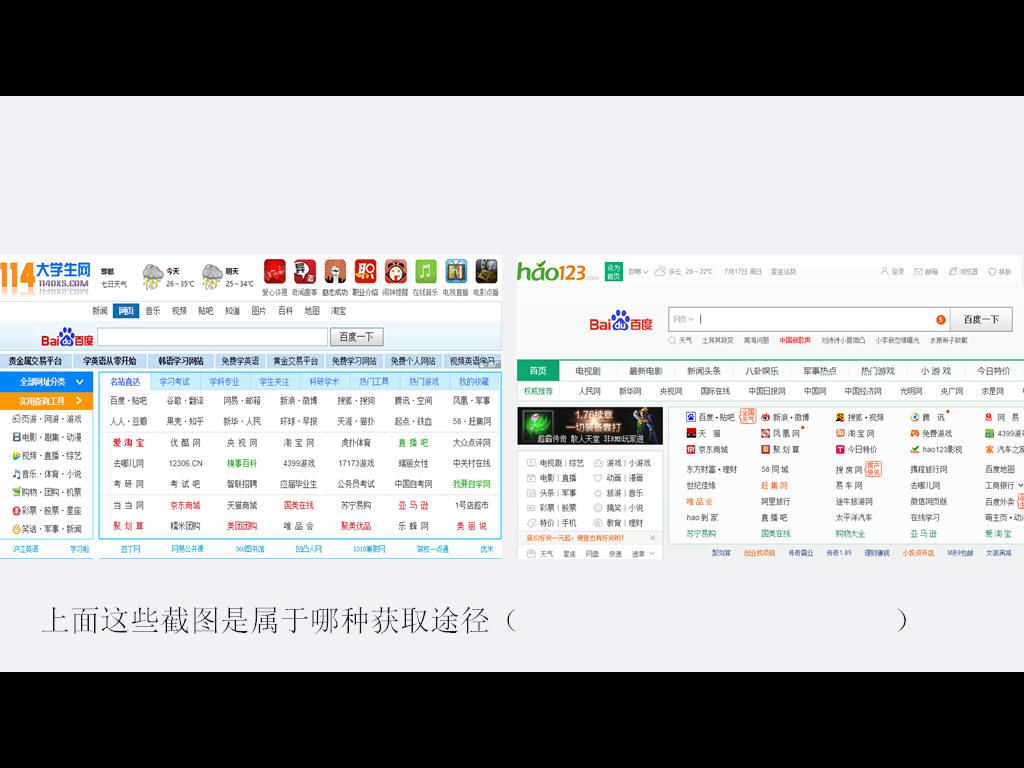Open the 京东商城 link on 114
The width and height of the screenshot is (1024, 768).
pos(185,505)
